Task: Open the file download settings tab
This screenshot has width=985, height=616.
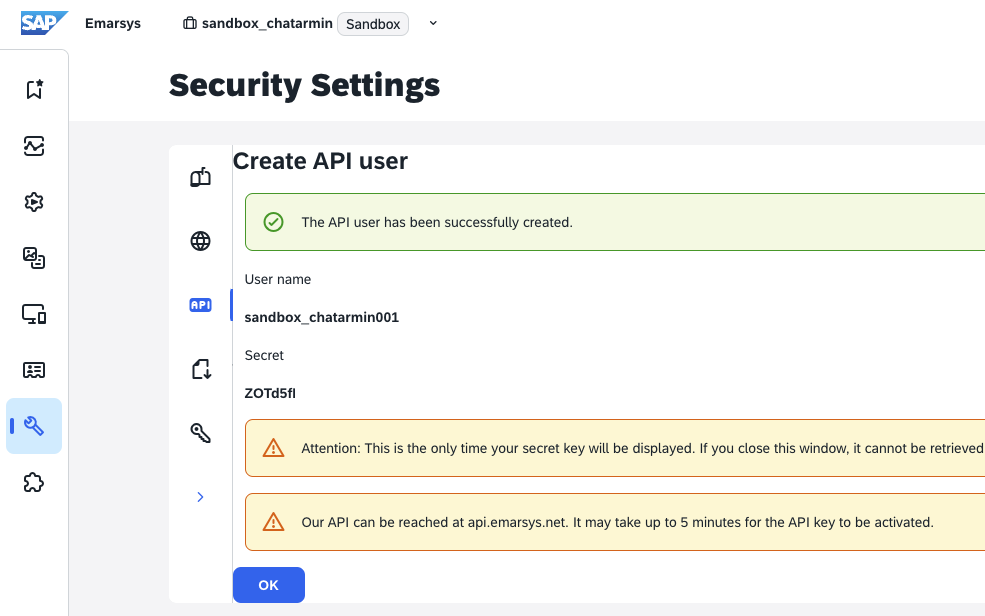Action: coord(200,369)
